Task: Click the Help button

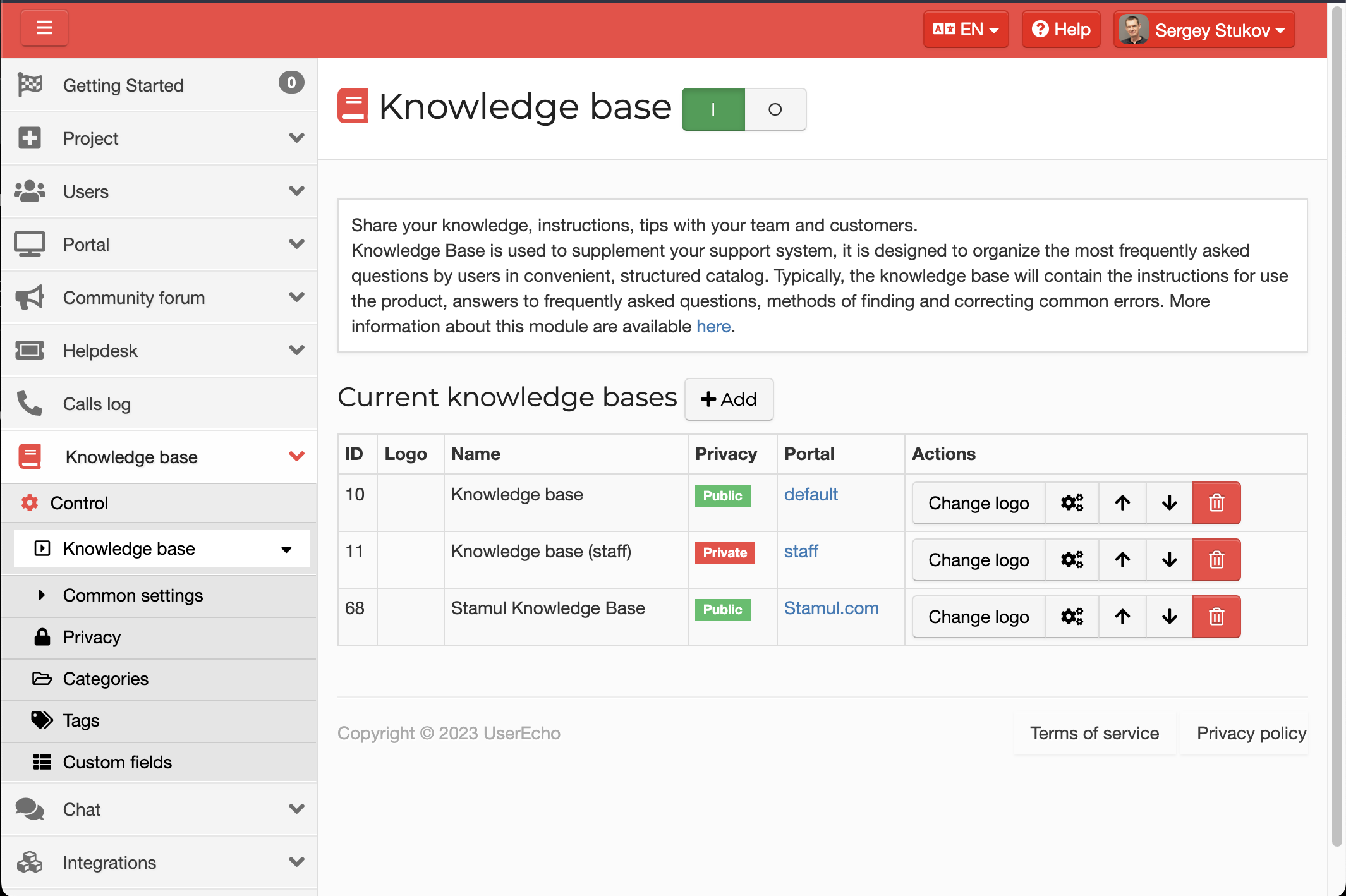Action: coord(1061,29)
